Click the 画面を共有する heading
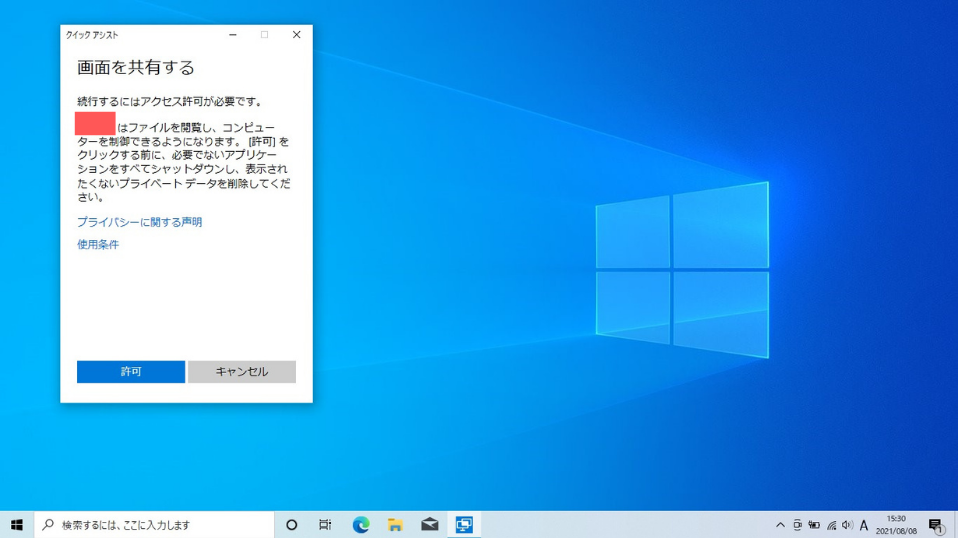This screenshot has height=538, width=958. 136,67
